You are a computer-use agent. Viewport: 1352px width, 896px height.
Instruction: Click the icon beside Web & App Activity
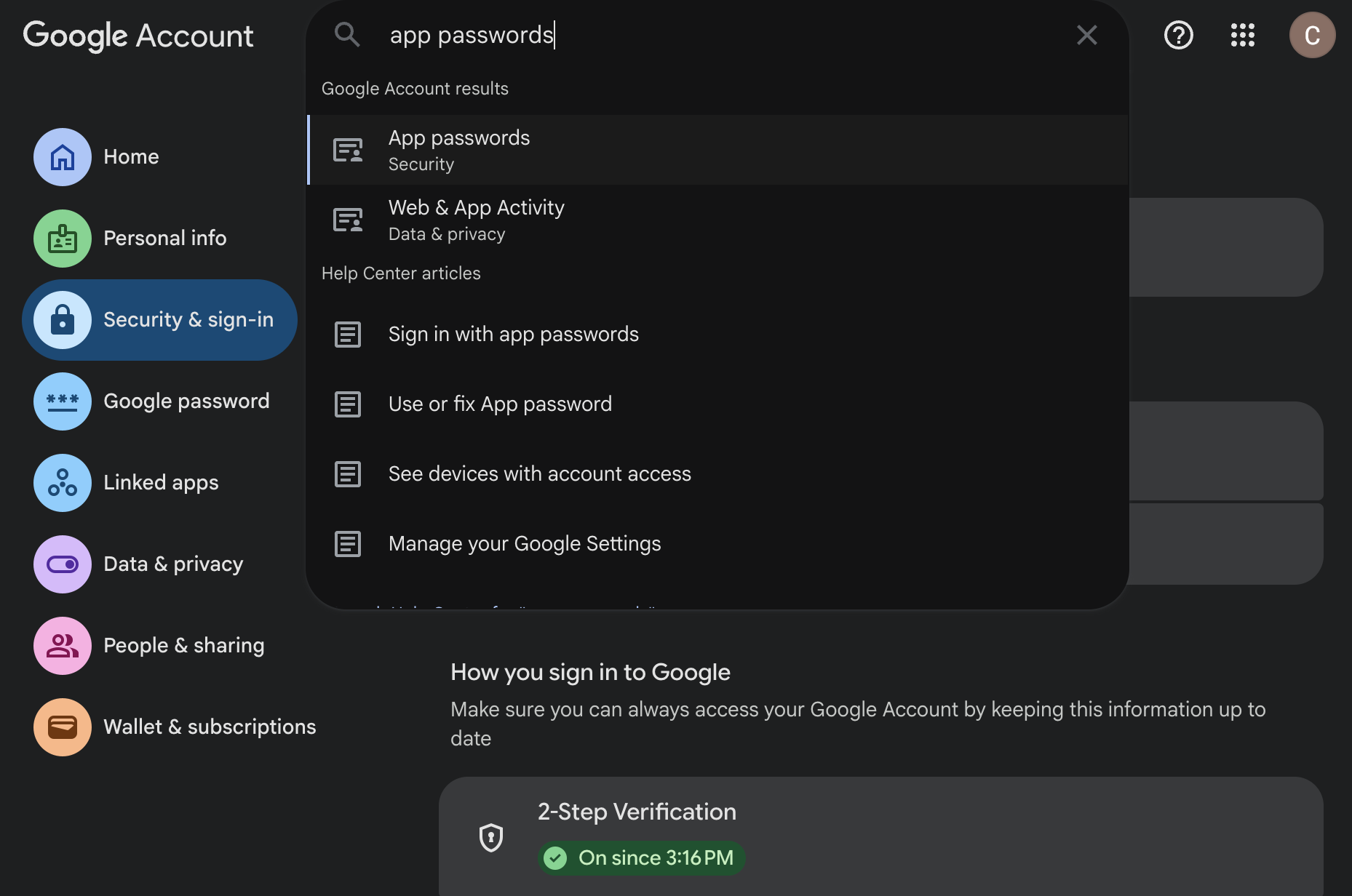tap(348, 220)
